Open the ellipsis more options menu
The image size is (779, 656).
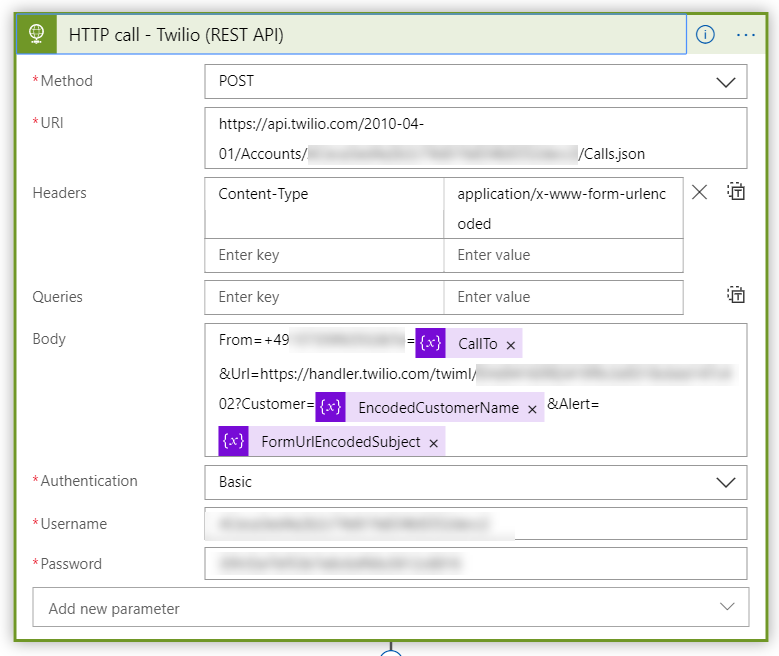click(746, 35)
